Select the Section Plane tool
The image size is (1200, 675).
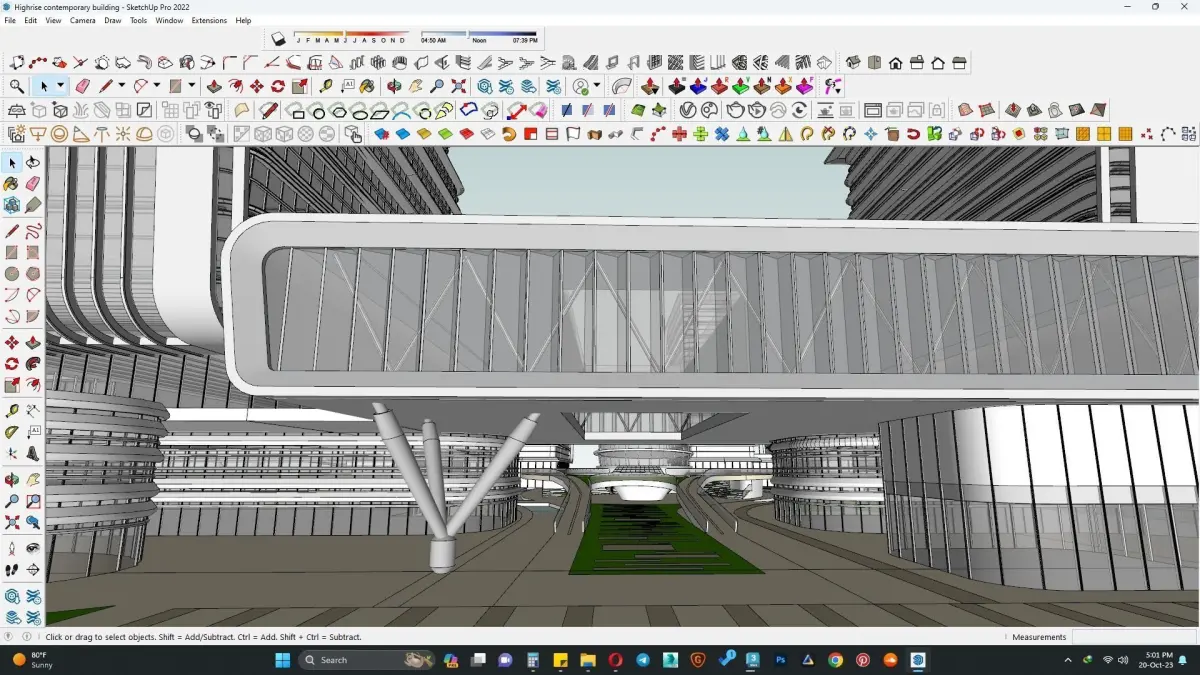(x=33, y=570)
